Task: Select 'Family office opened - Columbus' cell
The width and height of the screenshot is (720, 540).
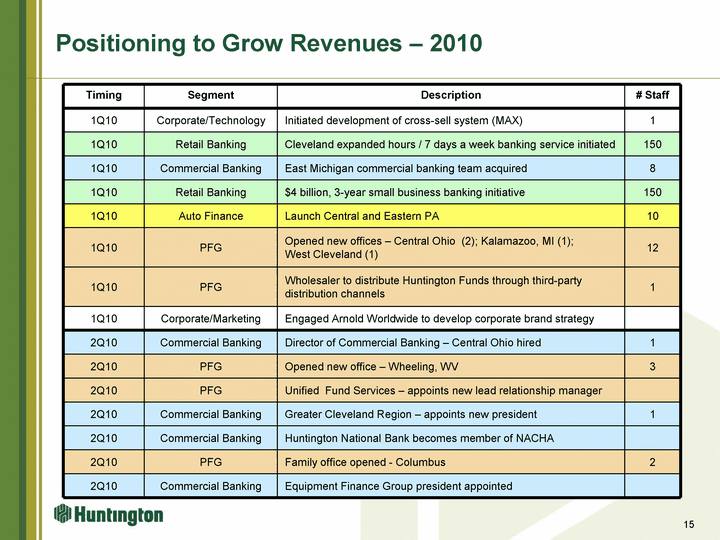Action: pyautogui.click(x=365, y=463)
